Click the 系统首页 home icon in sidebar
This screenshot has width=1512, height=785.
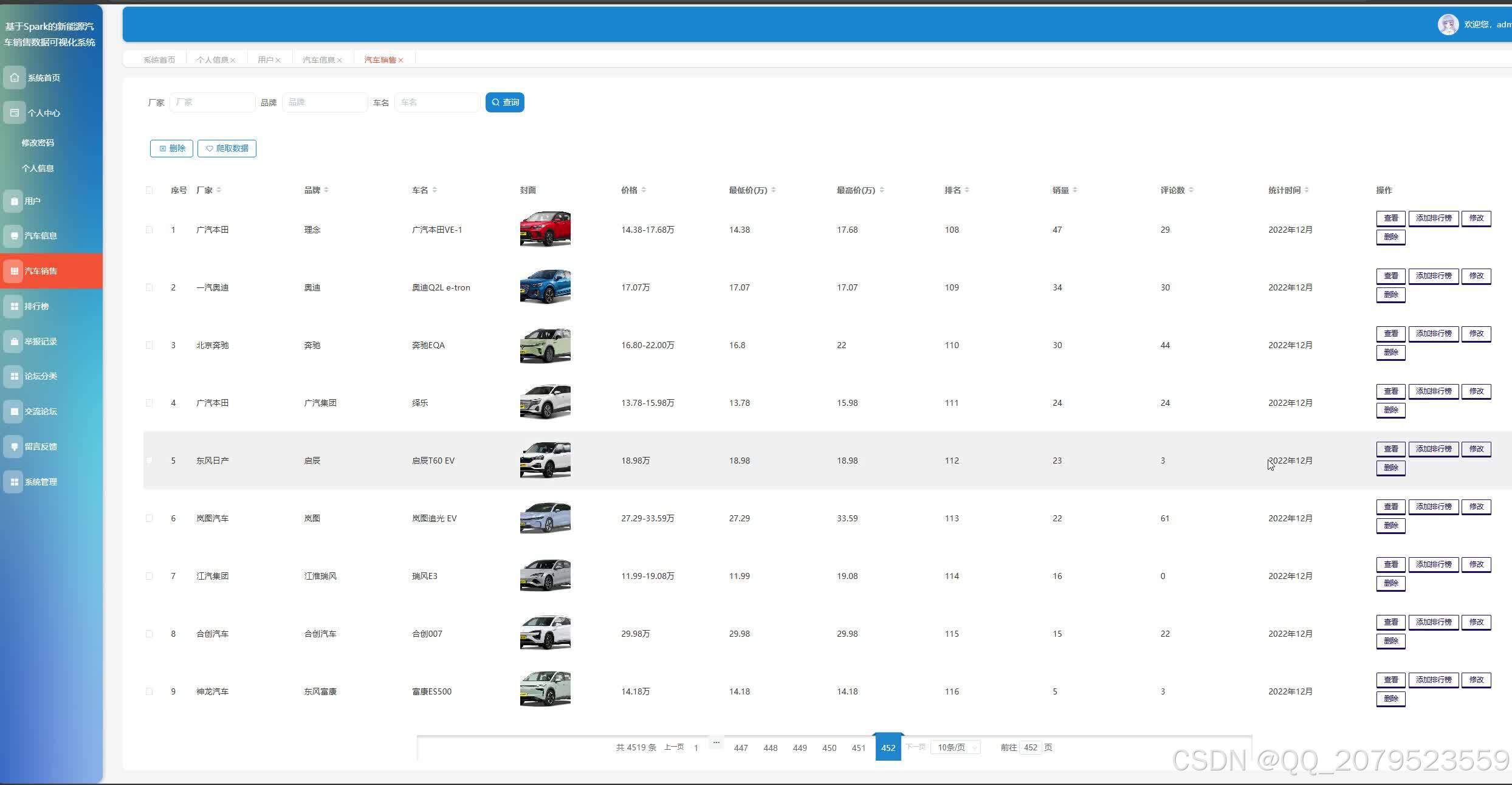[15, 78]
